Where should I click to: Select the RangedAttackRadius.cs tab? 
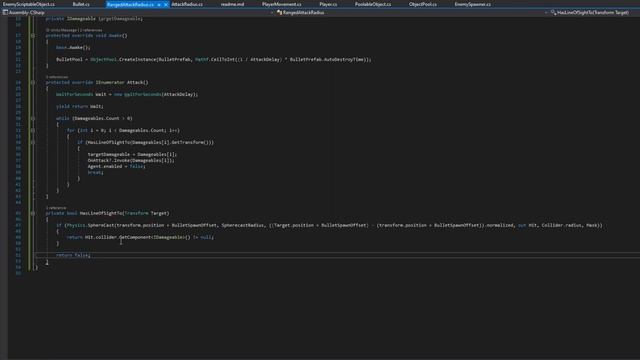130,4
